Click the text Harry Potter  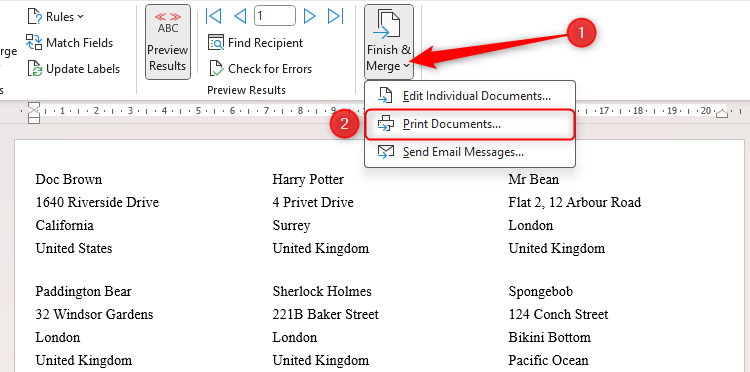coord(308,180)
